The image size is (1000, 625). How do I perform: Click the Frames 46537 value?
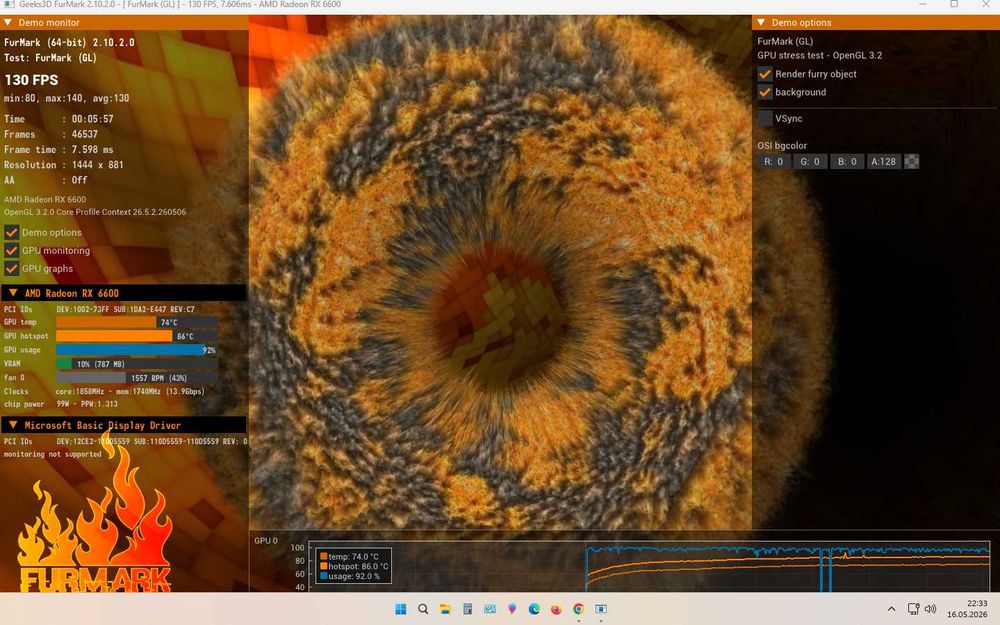85,135
